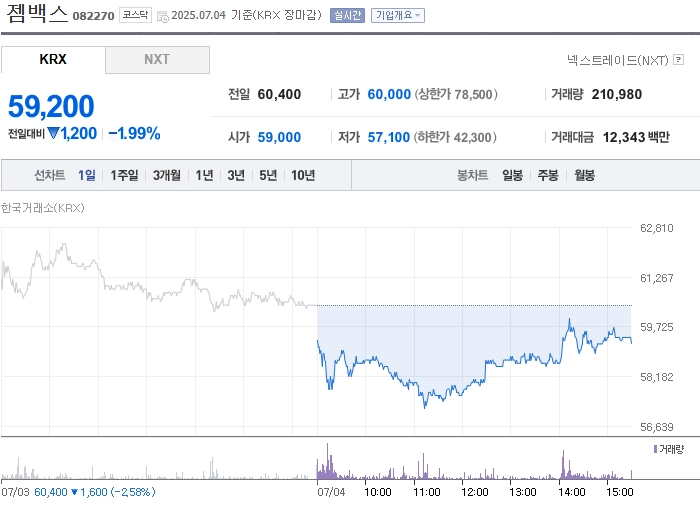Click the lower limit price 42,300

click(x=472, y=137)
